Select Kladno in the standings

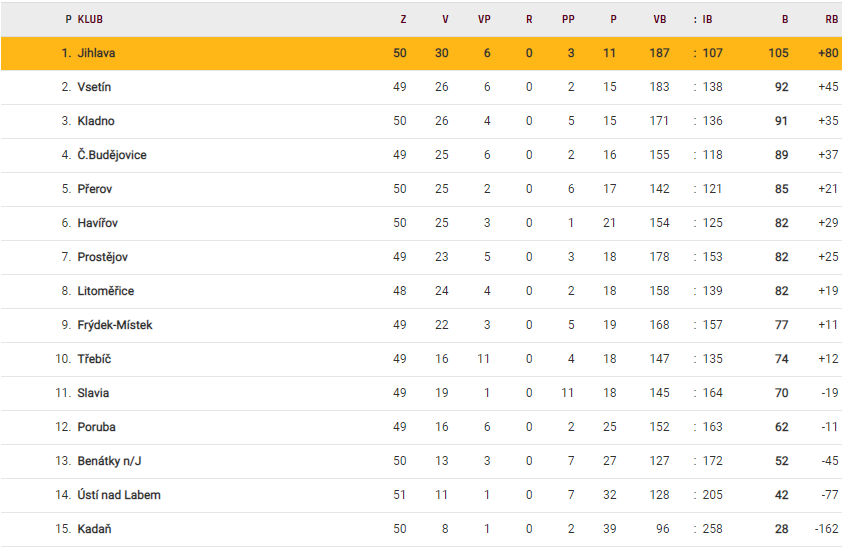coord(96,121)
